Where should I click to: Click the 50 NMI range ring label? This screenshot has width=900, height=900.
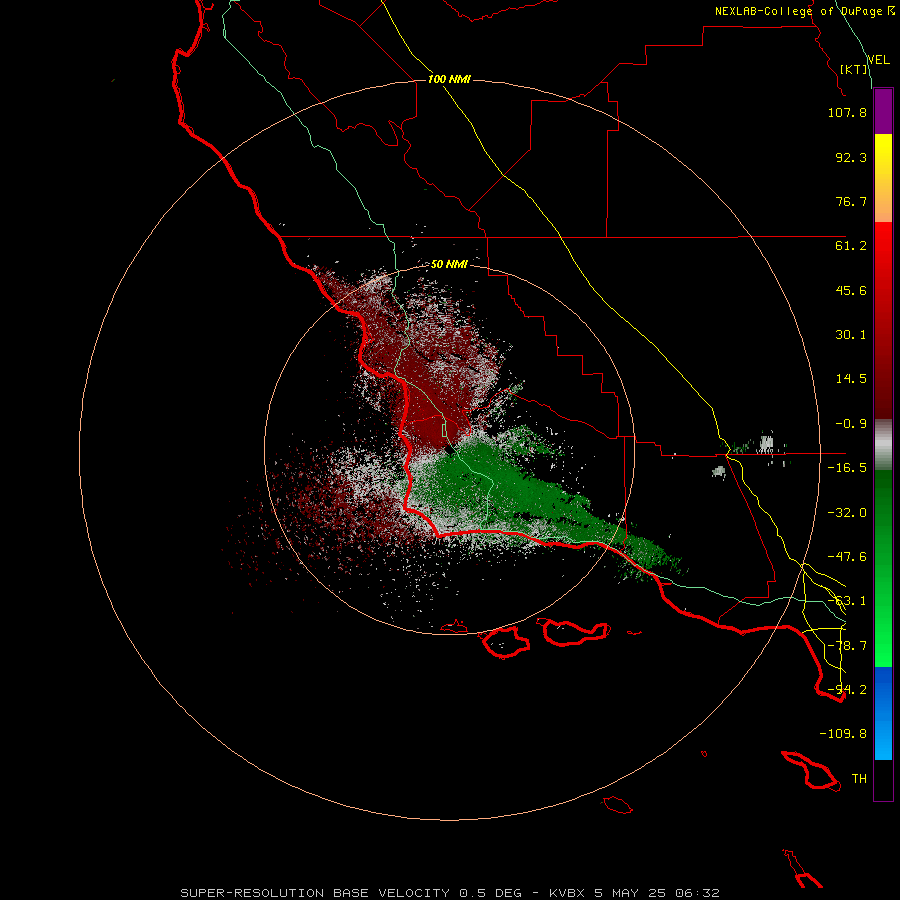(449, 265)
